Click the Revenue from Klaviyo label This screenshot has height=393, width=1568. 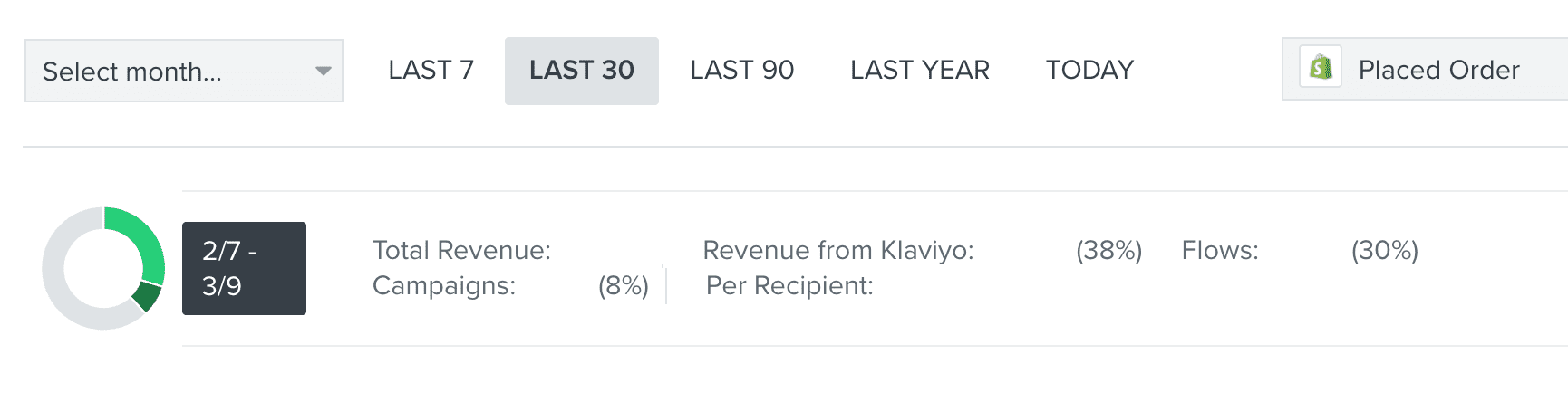837,250
